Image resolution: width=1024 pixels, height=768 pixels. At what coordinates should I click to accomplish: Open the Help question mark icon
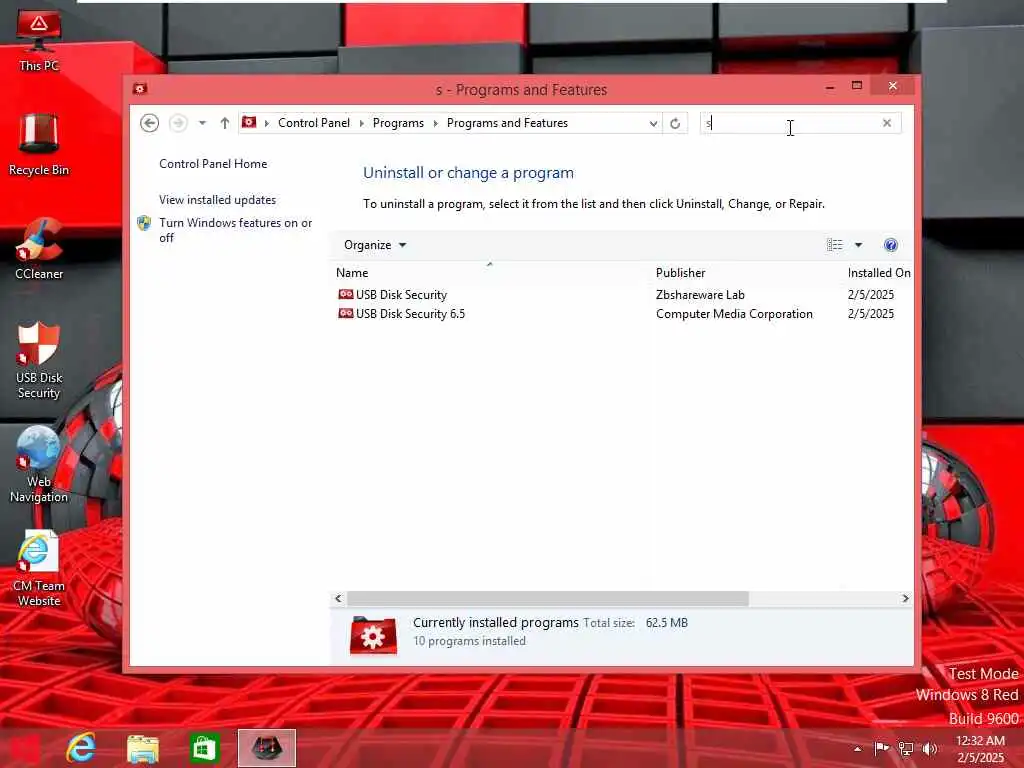click(891, 245)
